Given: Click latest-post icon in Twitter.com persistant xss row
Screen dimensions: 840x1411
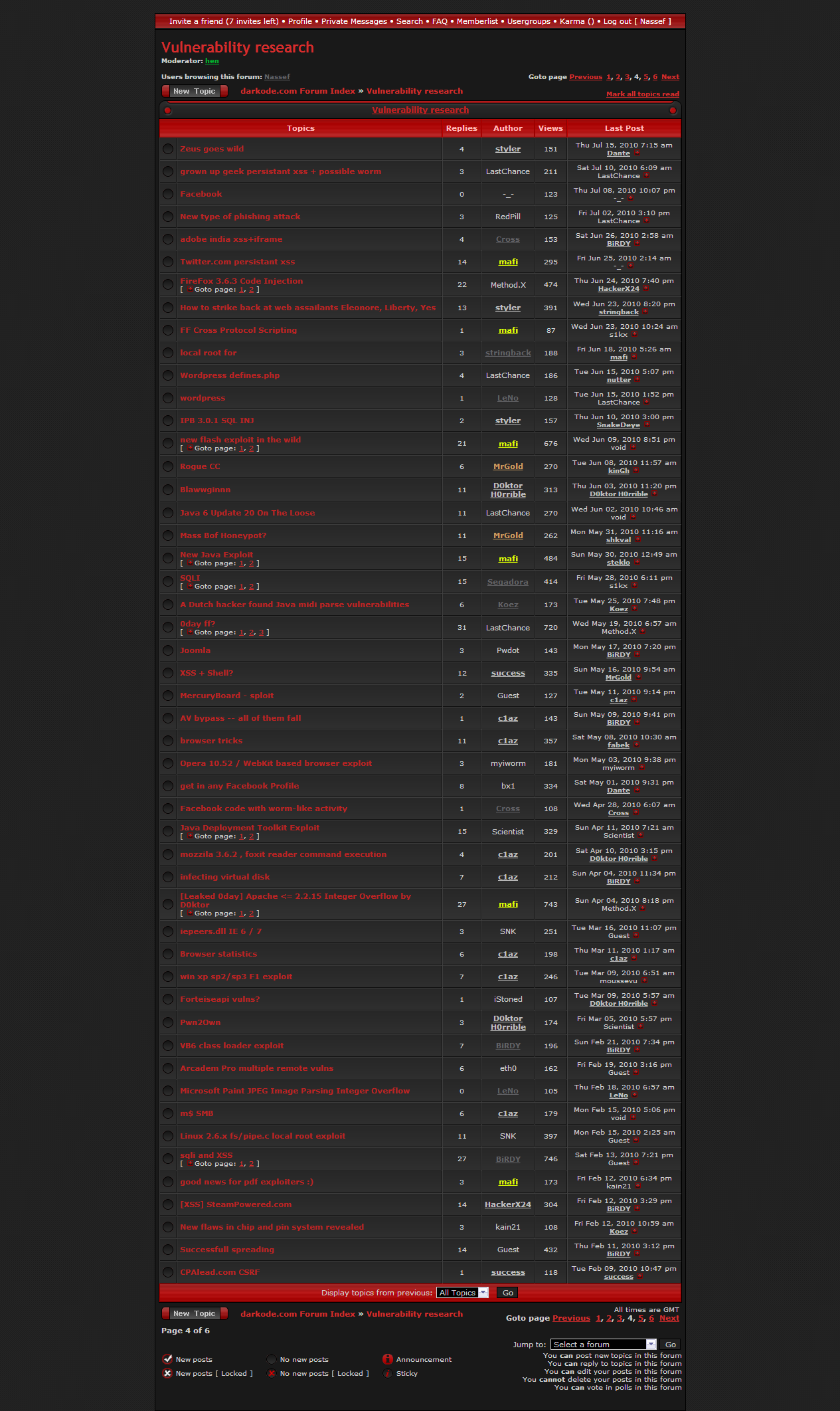Looking at the screenshot, I should pos(630,266).
